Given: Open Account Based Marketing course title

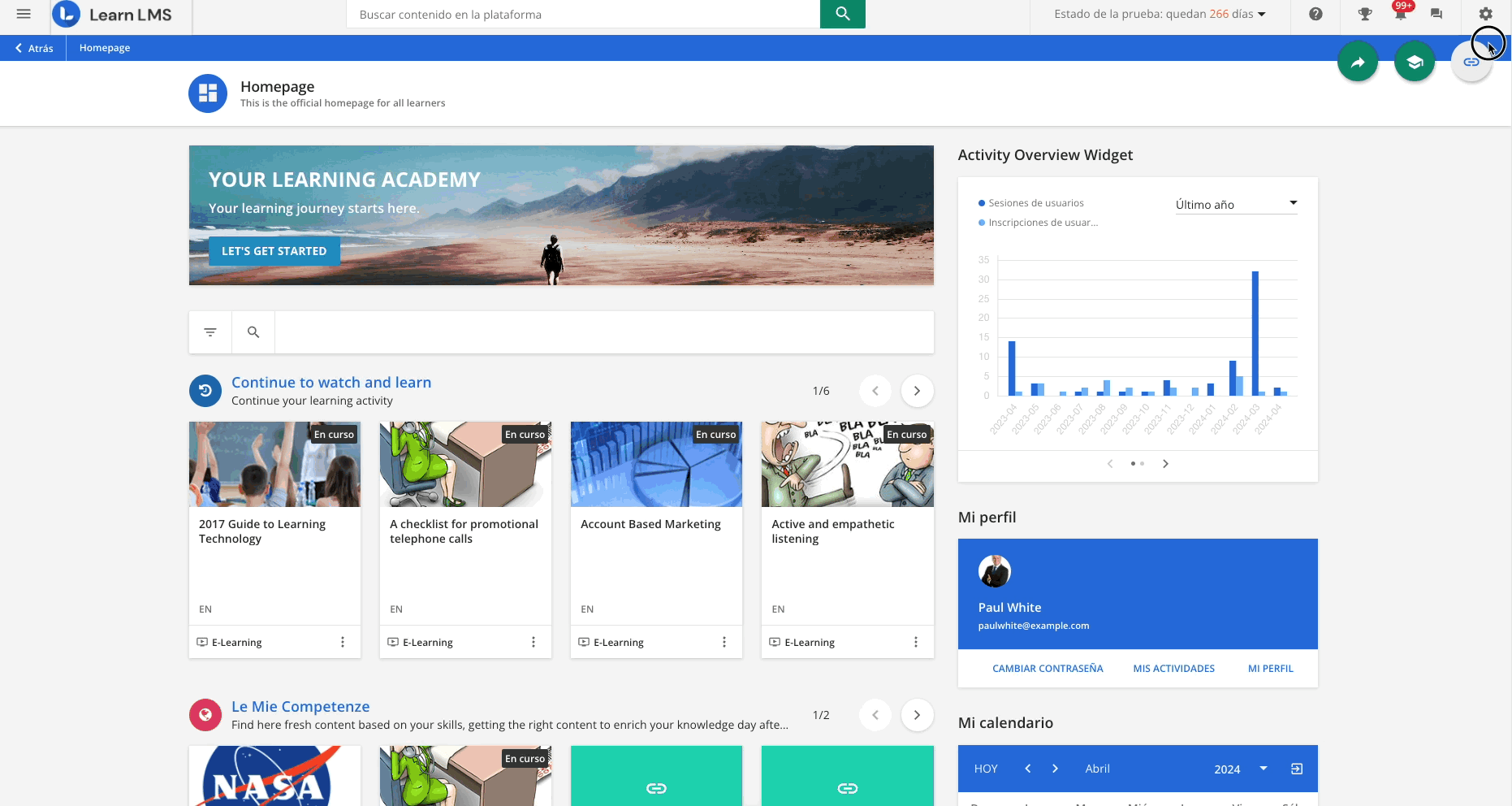Looking at the screenshot, I should point(650,524).
